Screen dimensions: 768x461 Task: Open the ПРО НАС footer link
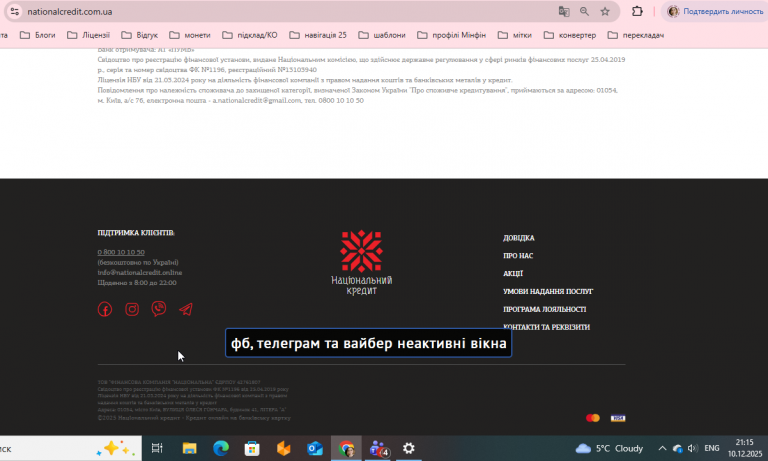tap(518, 256)
